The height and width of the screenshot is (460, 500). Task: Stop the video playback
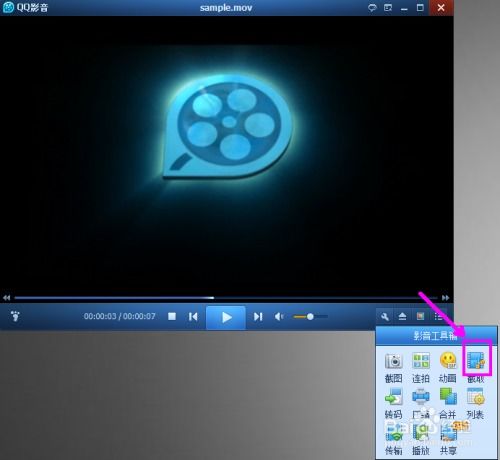tap(172, 316)
